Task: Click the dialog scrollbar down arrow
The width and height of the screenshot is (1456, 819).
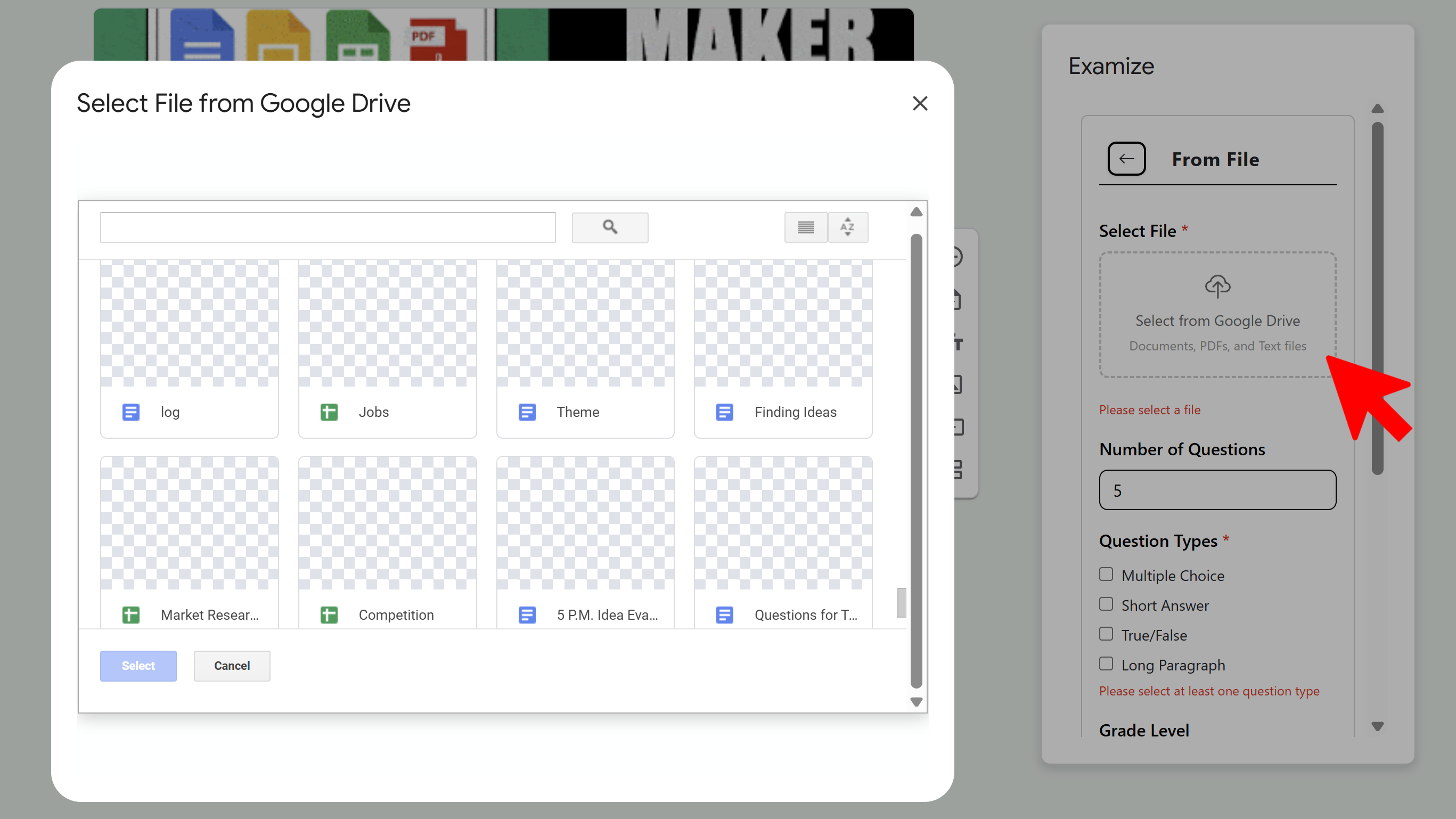Action: tap(916, 701)
